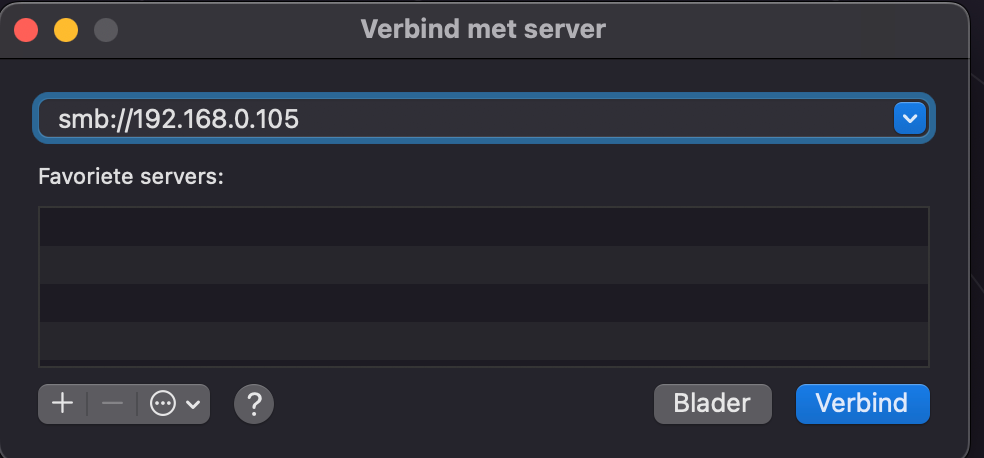The width and height of the screenshot is (984, 458).
Task: Add server to favorites with plus button
Action: (63, 404)
